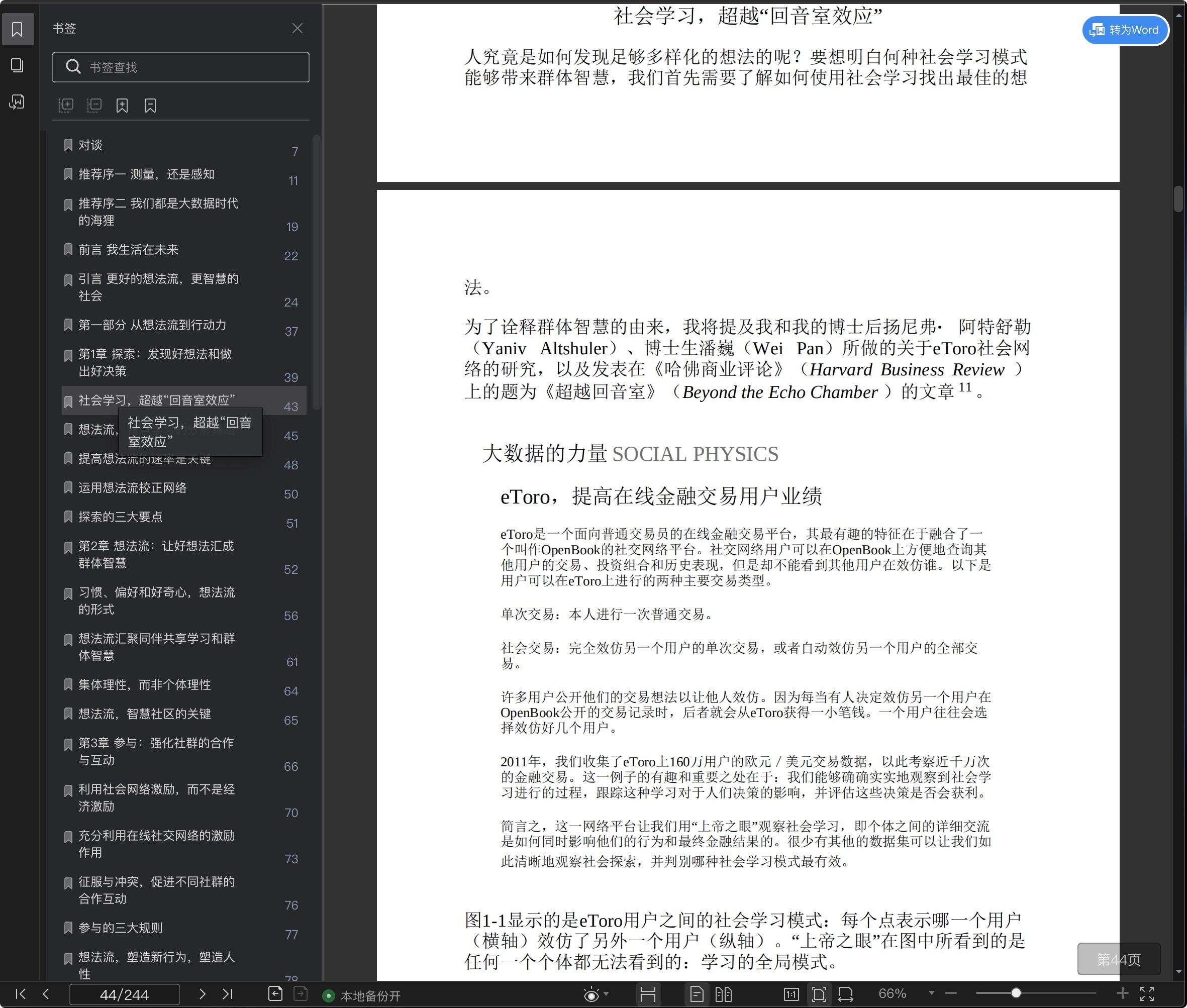Jump to the last page
Viewport: 1187px width, 1008px height.
coord(228,994)
